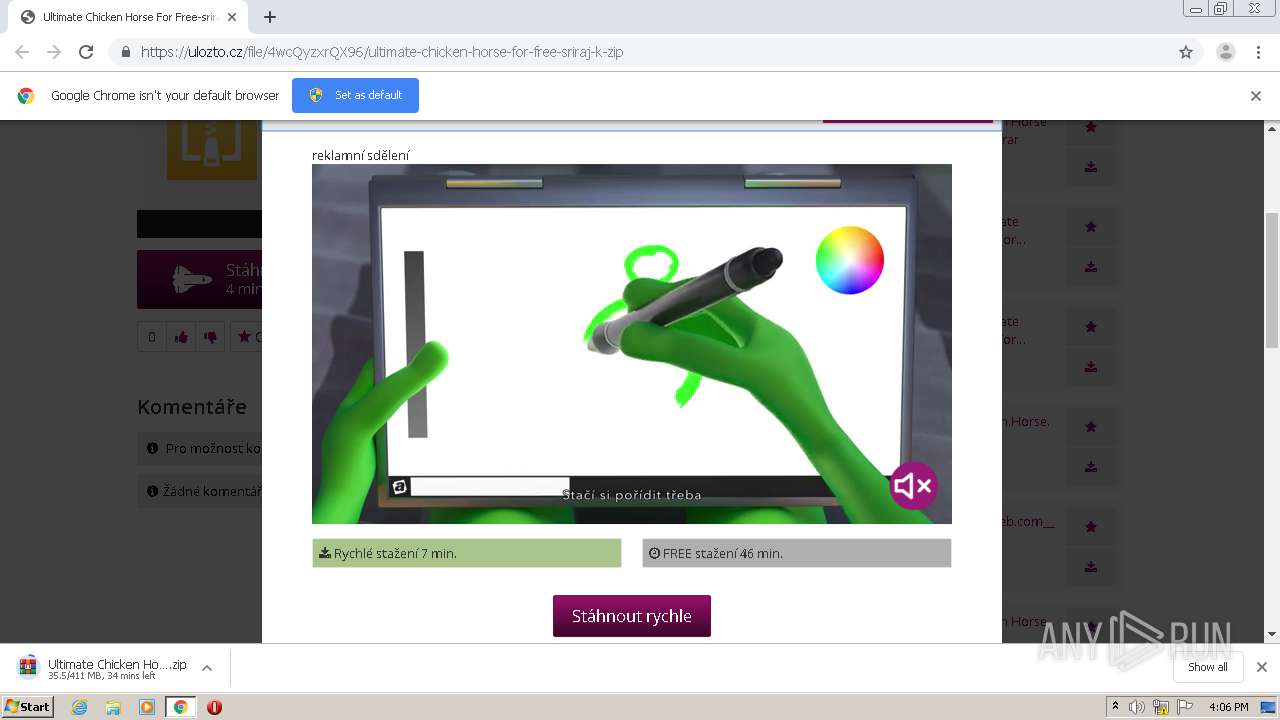
Task: Open Chrome profile avatar menu
Action: click(1225, 52)
